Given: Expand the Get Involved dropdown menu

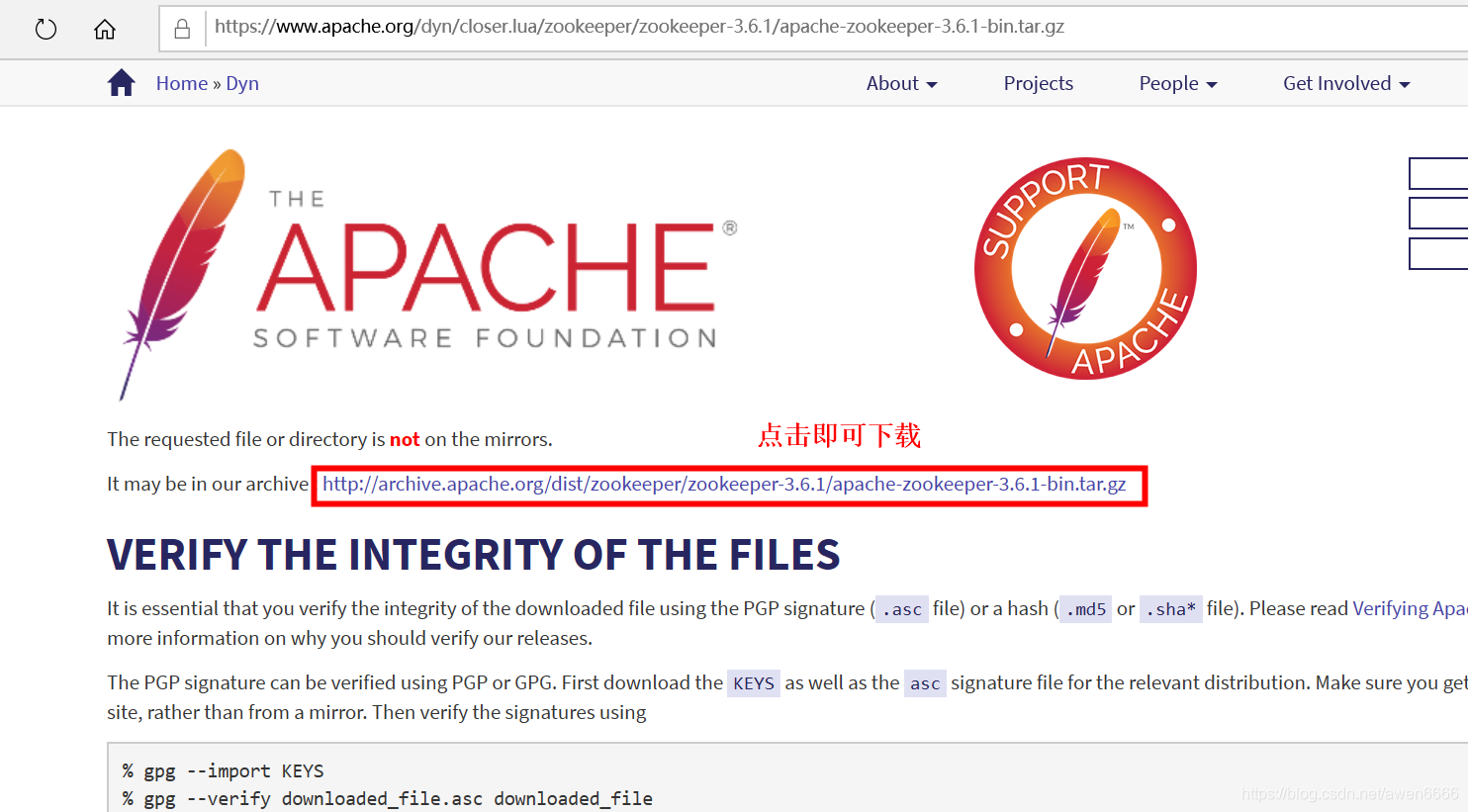Looking at the screenshot, I should (1345, 83).
